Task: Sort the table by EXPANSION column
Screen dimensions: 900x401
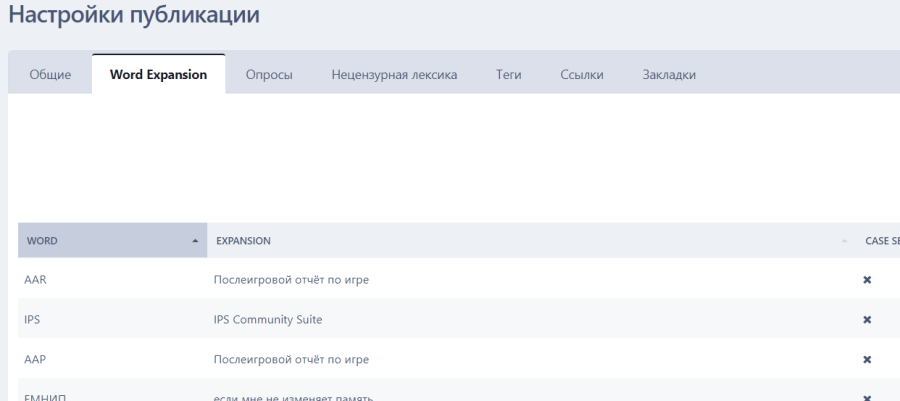Action: (243, 241)
